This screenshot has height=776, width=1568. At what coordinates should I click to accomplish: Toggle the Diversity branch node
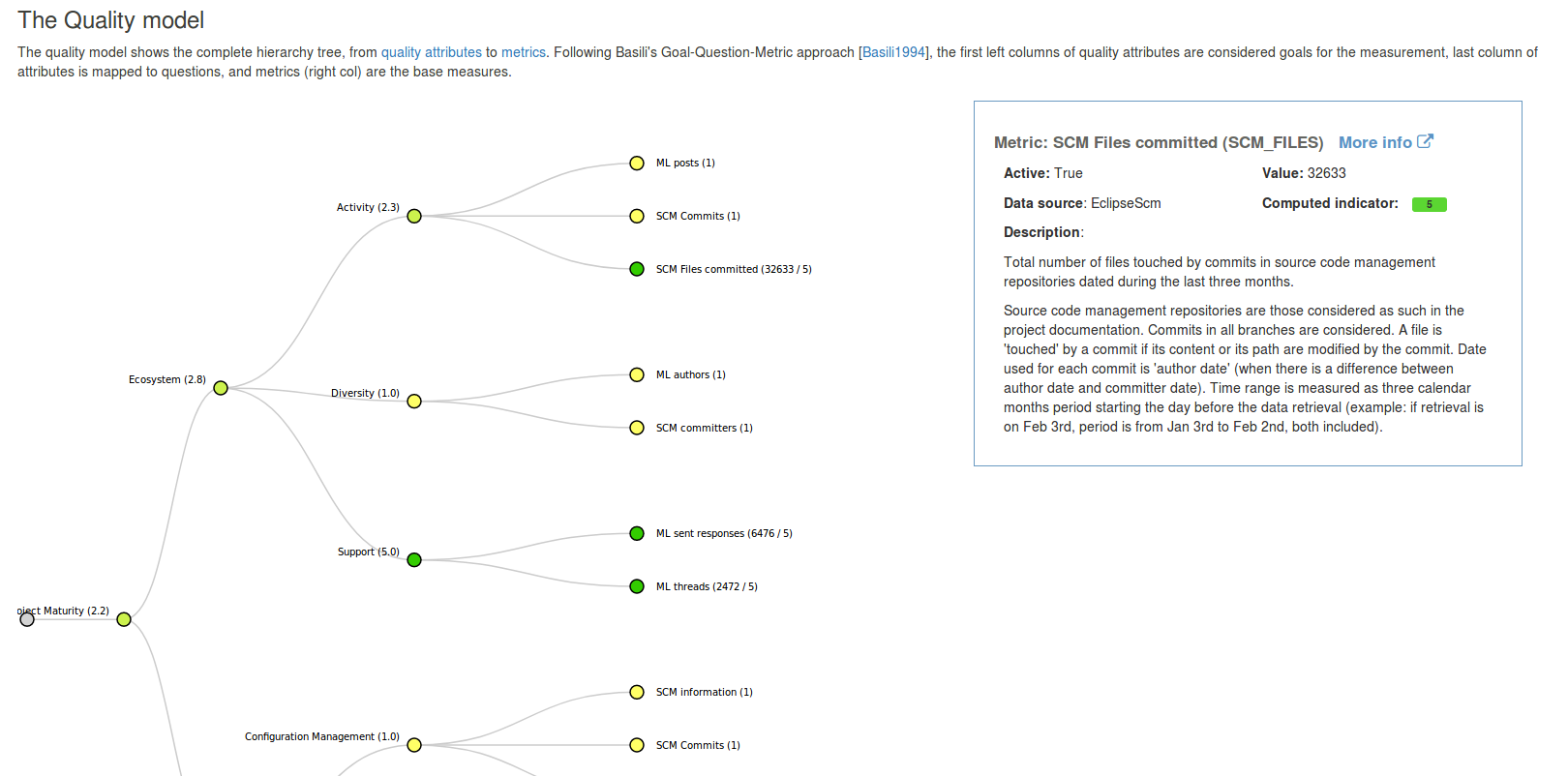(414, 401)
